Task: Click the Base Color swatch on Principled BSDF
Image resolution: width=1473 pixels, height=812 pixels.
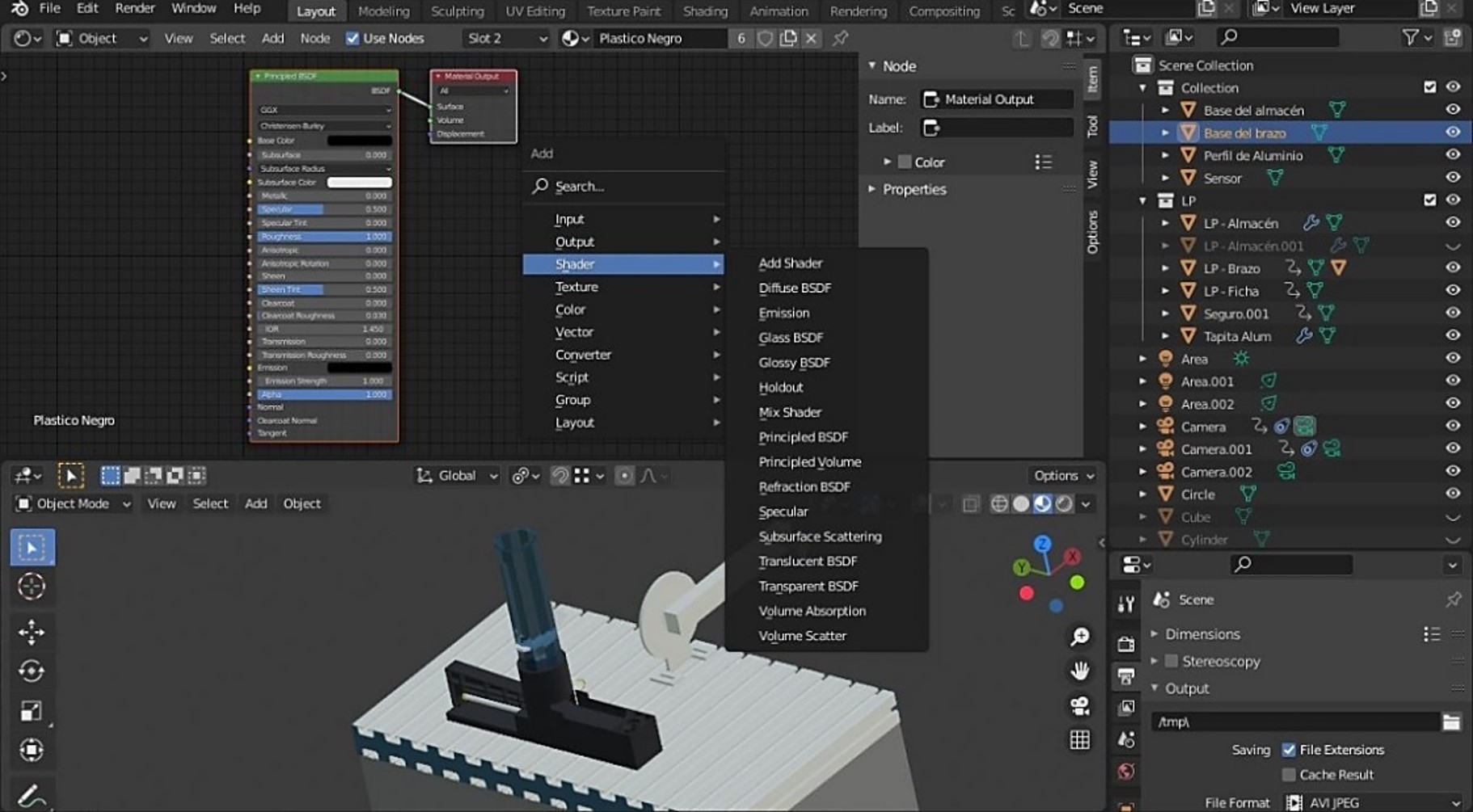Action: click(x=360, y=141)
